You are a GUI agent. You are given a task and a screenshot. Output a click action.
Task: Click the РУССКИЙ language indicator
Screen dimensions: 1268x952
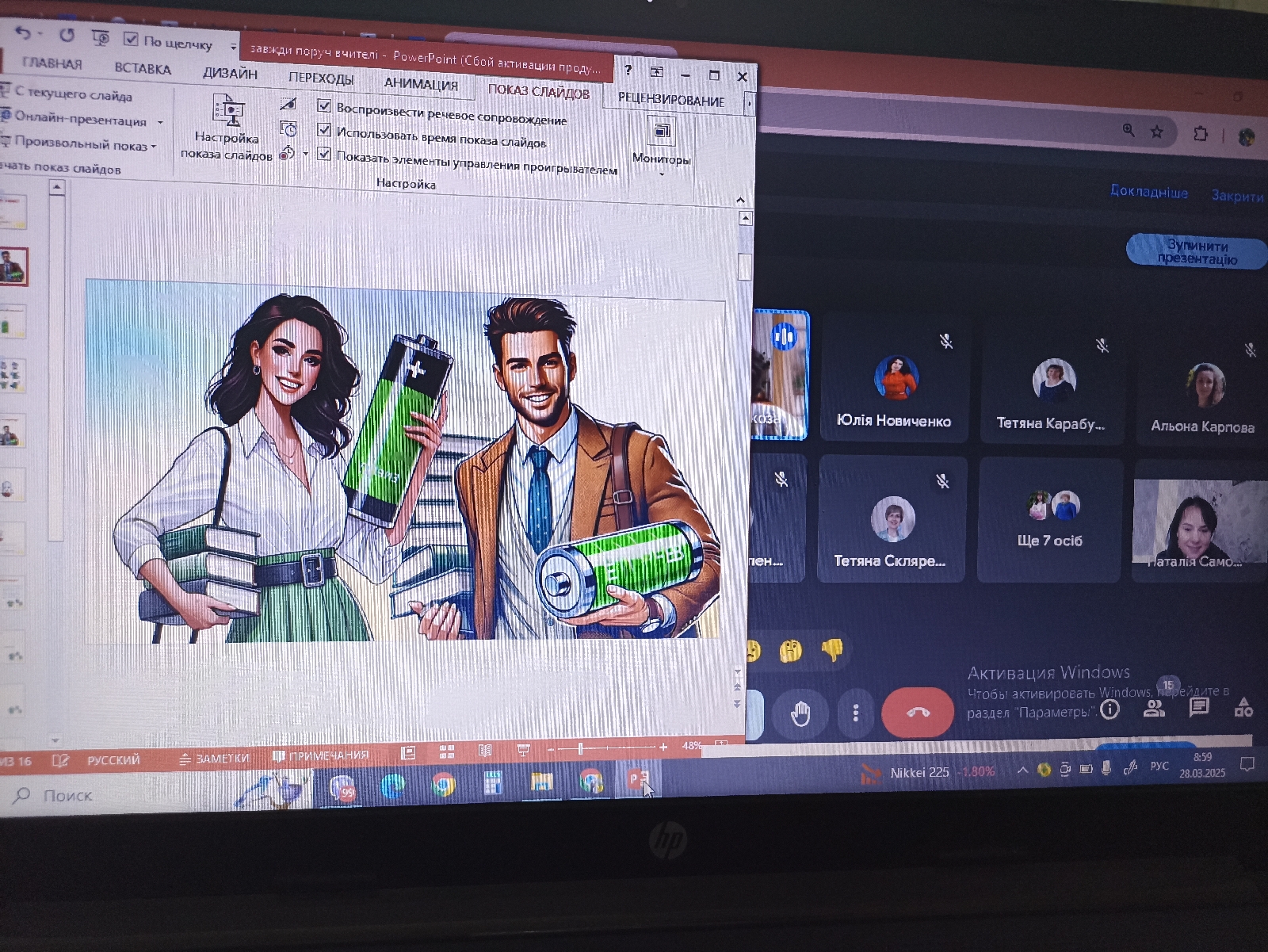(113, 760)
